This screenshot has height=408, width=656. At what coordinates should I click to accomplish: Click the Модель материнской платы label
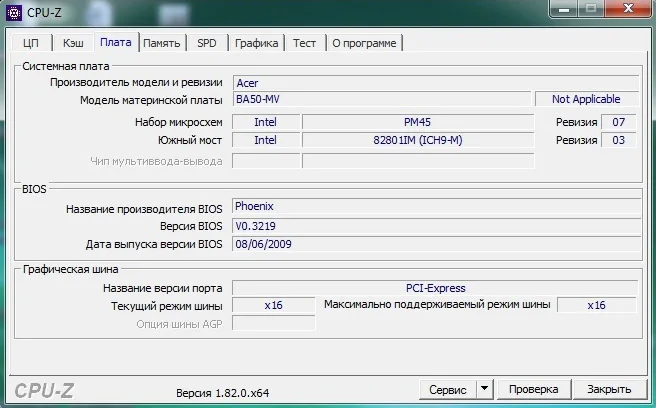(x=151, y=100)
